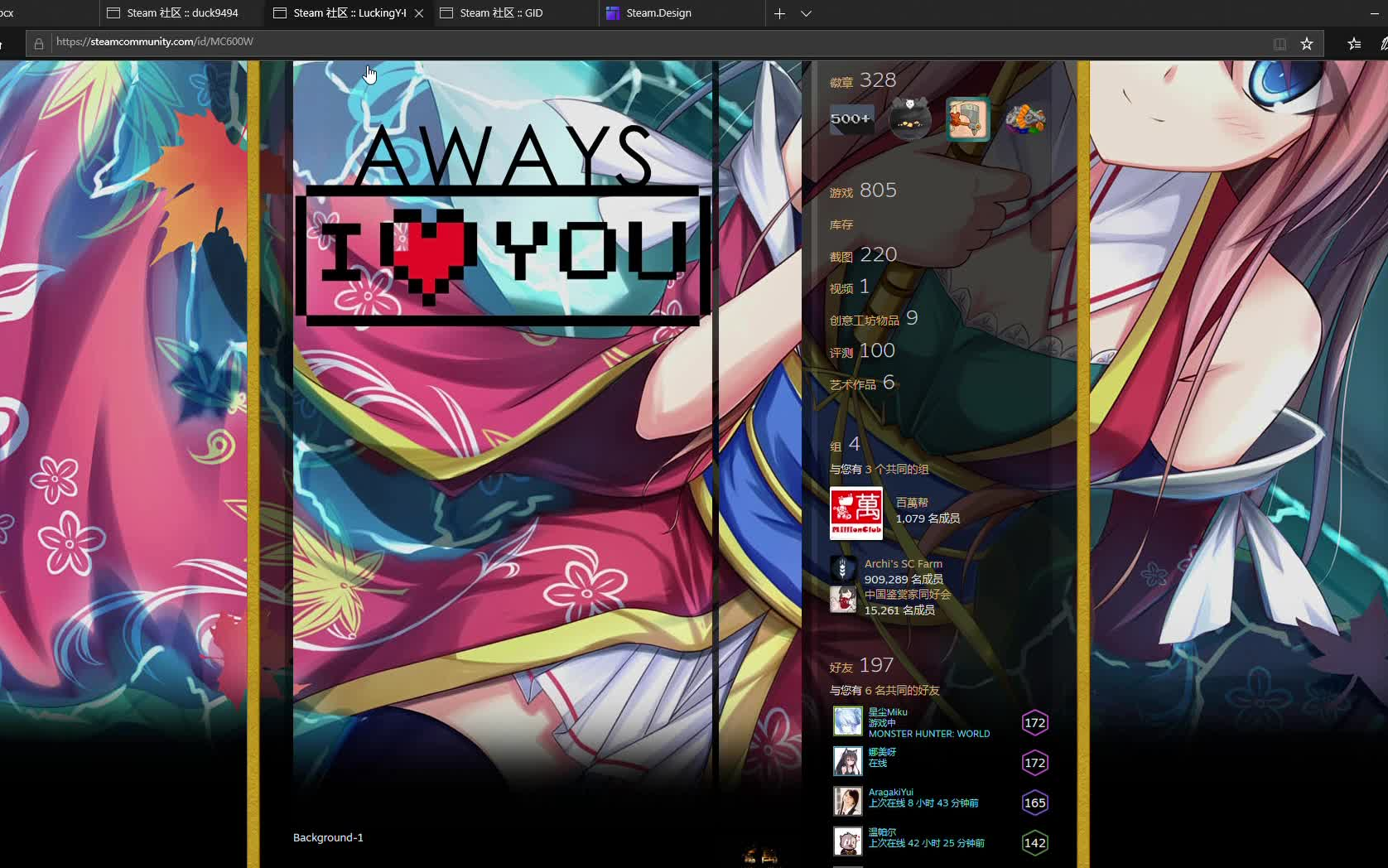Open a new browser tab with plus

[779, 13]
